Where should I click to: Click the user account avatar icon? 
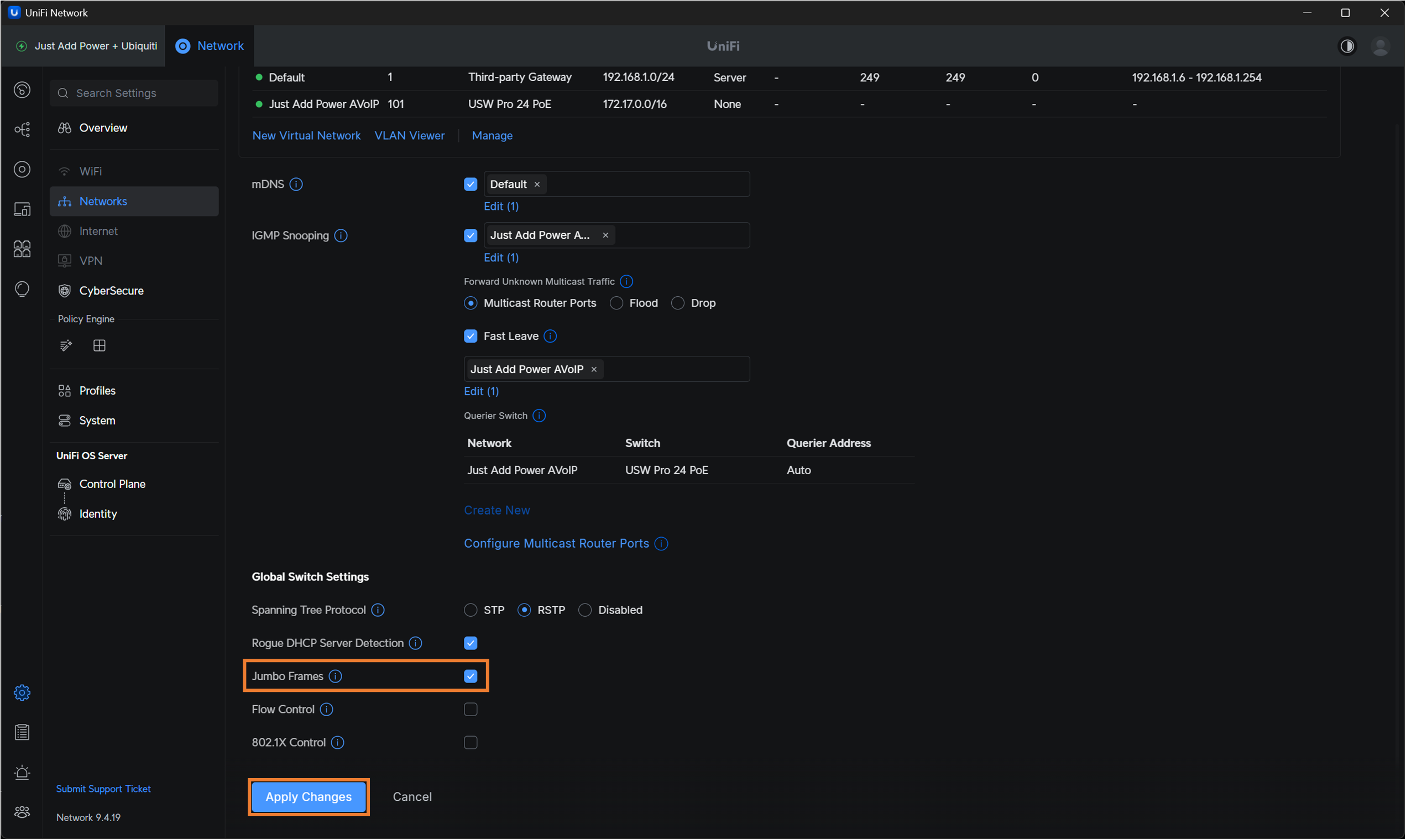pyautogui.click(x=1380, y=46)
